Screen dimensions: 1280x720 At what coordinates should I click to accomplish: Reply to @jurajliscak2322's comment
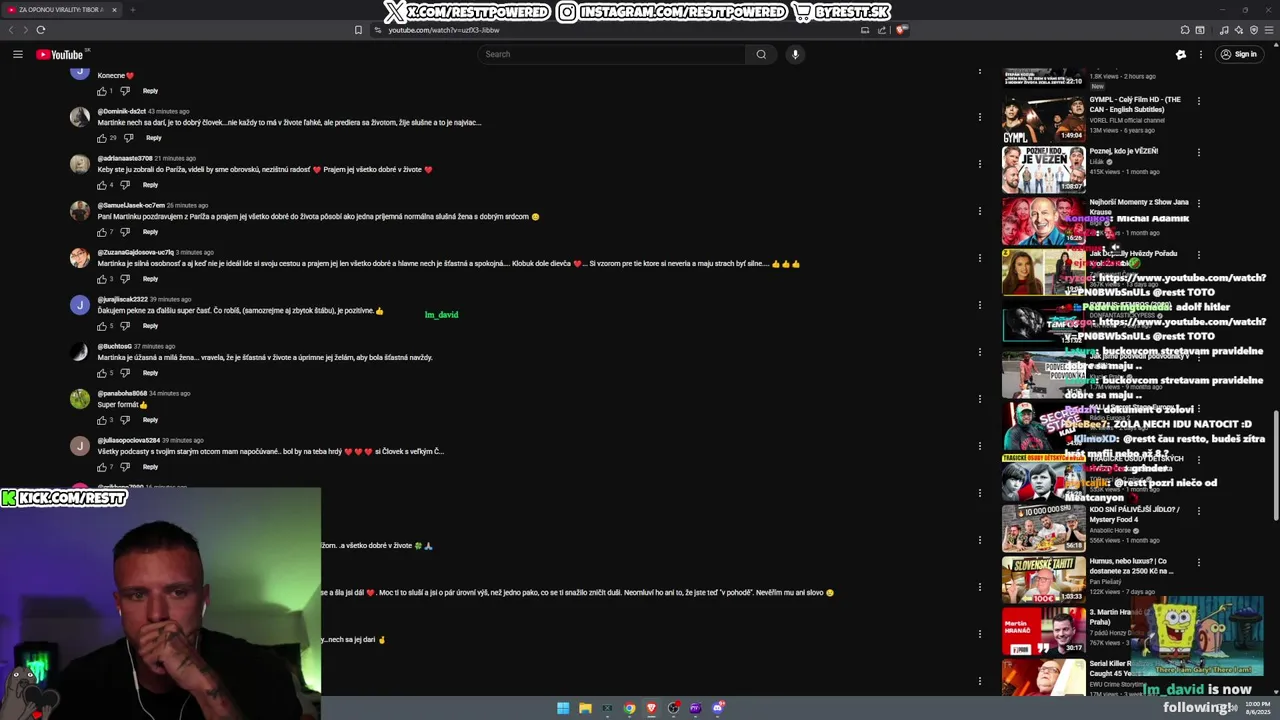[x=150, y=326]
